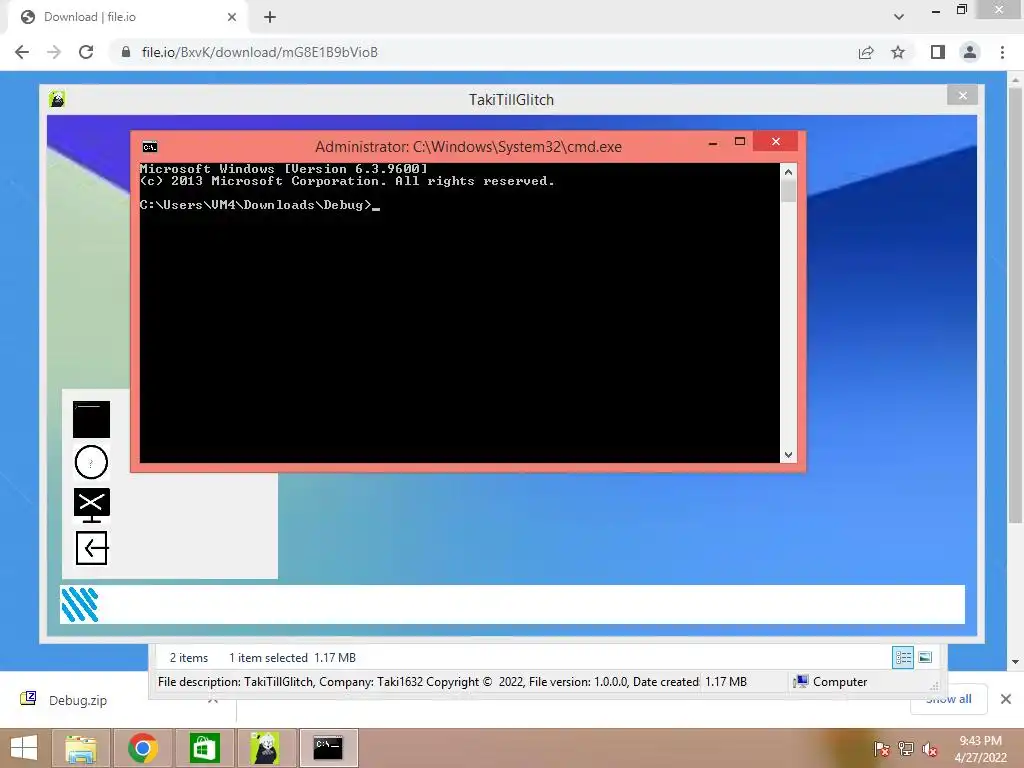Go back in Chrome browser

point(22,52)
